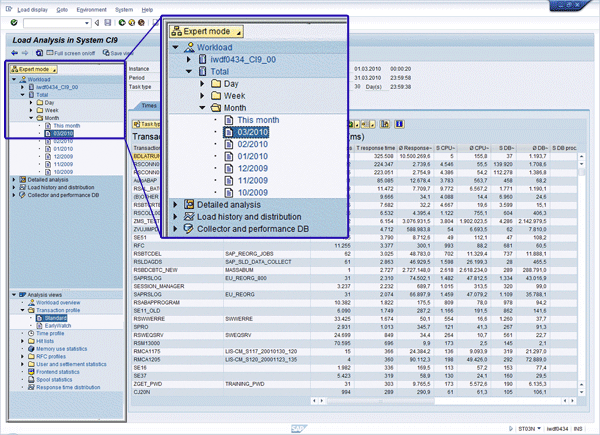The height and width of the screenshot is (435, 600).
Task: Click the green Enter checkmark icon
Action: click(x=14, y=23)
